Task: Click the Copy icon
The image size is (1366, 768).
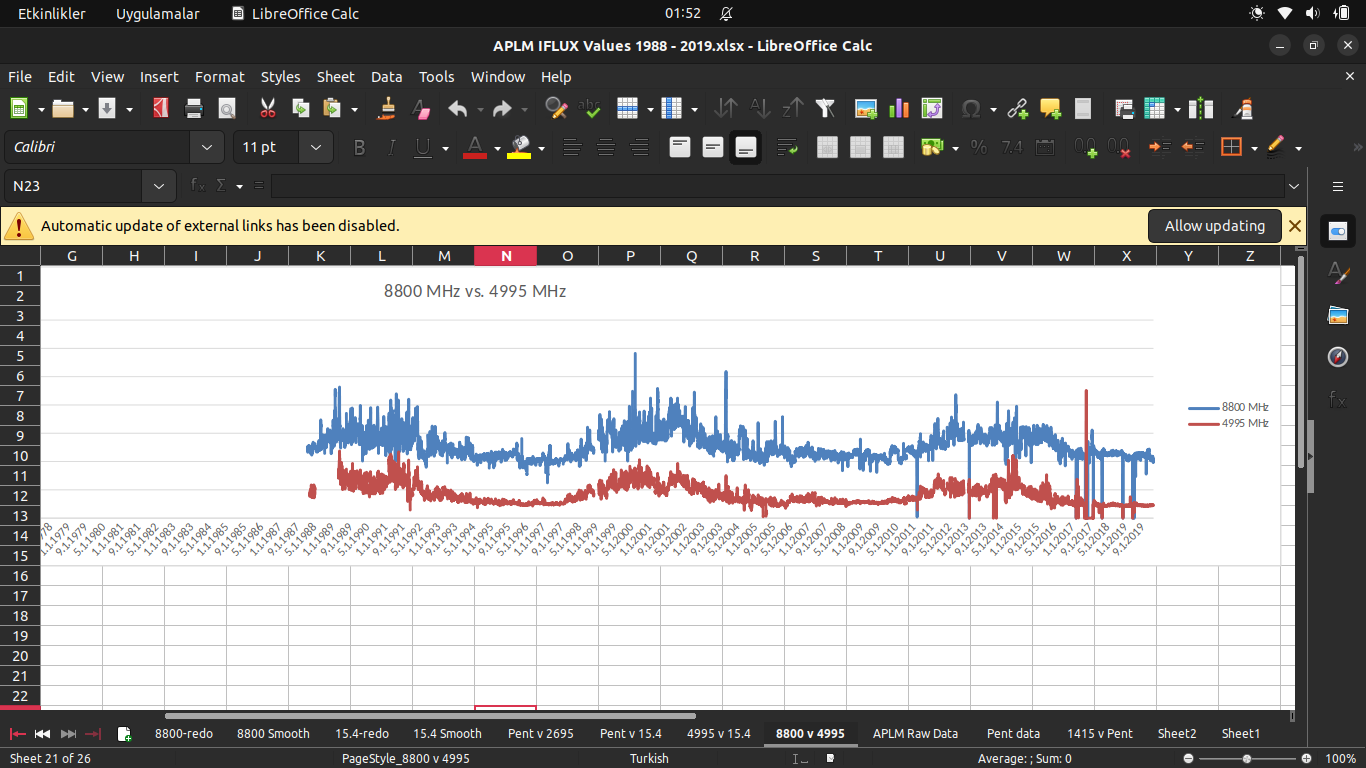Action: (300, 109)
